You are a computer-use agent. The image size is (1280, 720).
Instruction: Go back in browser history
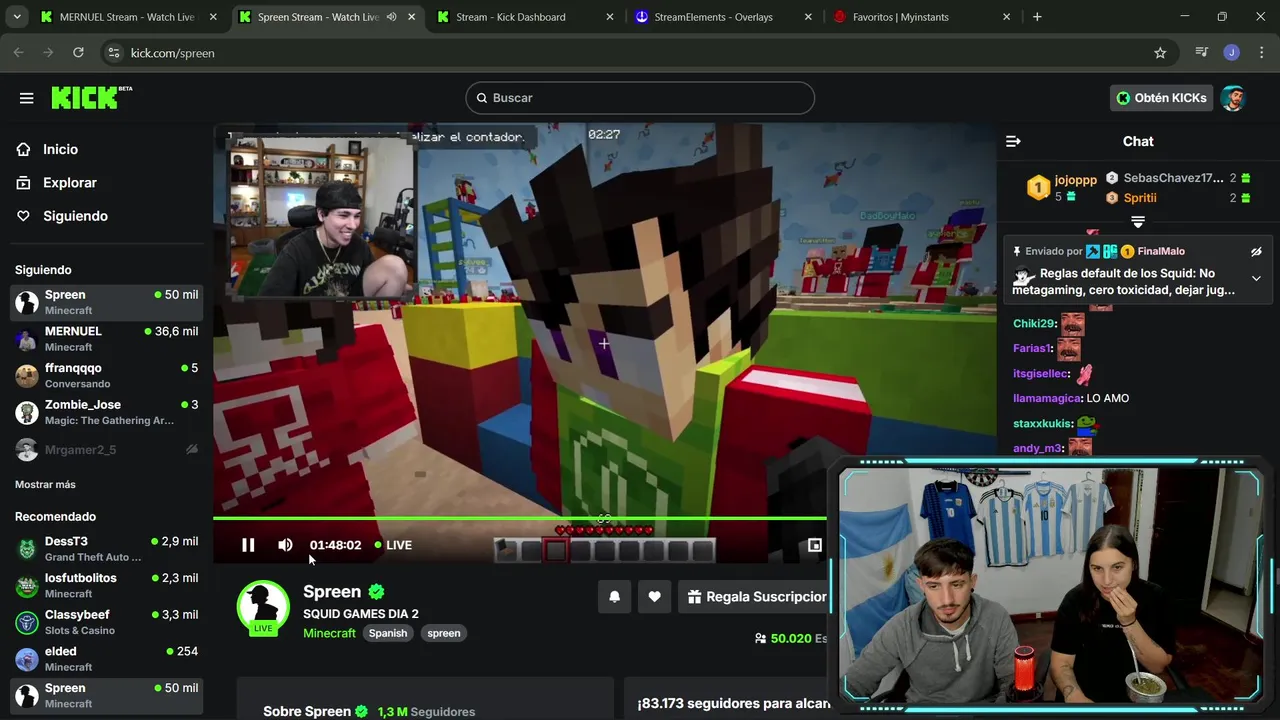click(x=18, y=53)
